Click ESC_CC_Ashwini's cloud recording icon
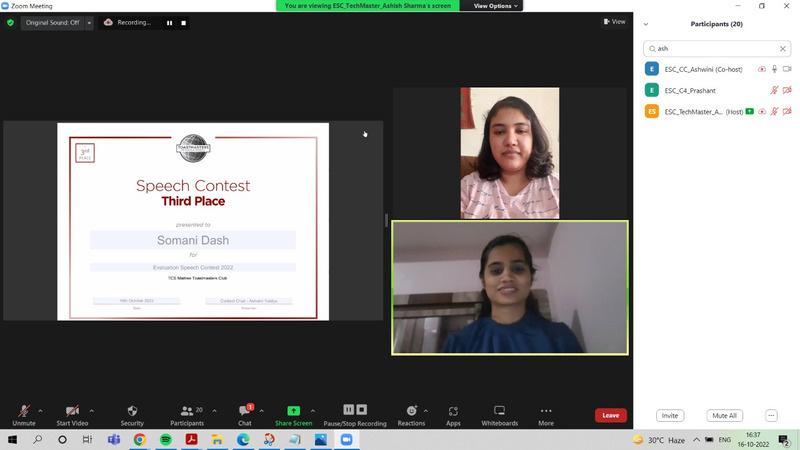The height and width of the screenshot is (450, 800). (x=762, y=69)
